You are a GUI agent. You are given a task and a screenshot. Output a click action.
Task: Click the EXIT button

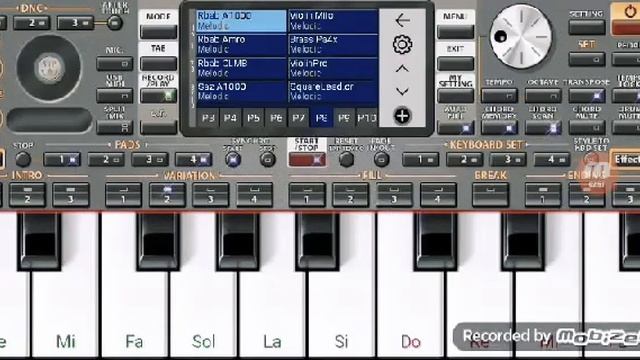pyautogui.click(x=455, y=63)
